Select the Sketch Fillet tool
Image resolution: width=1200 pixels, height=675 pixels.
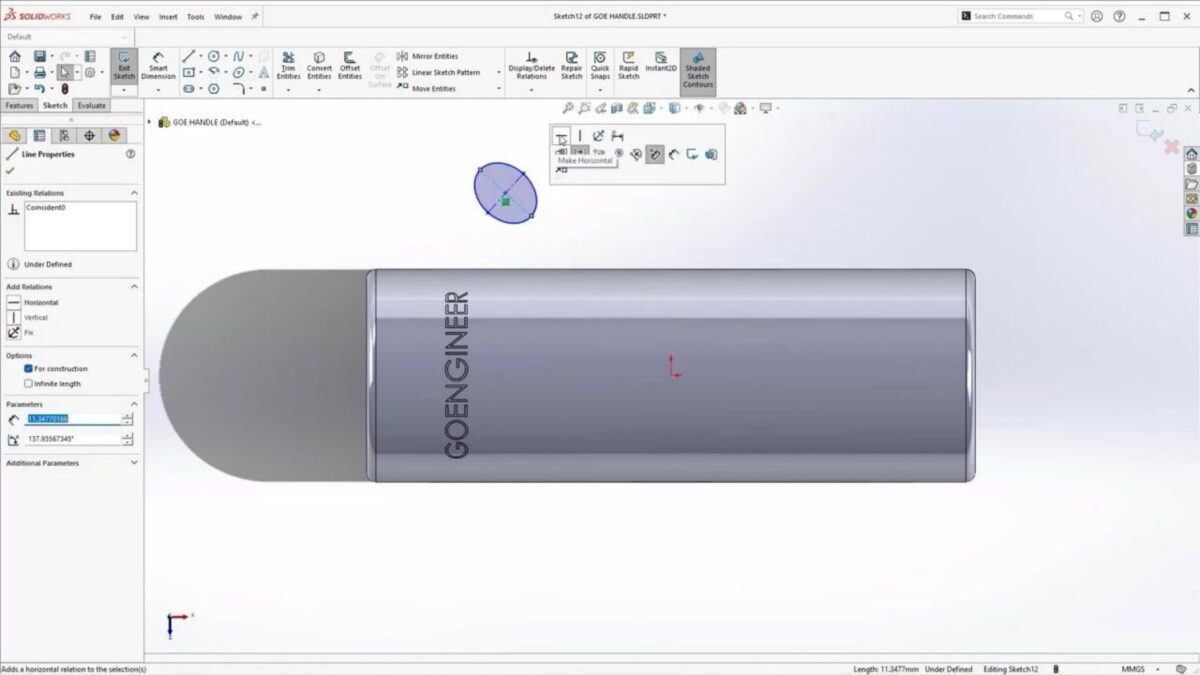240,88
